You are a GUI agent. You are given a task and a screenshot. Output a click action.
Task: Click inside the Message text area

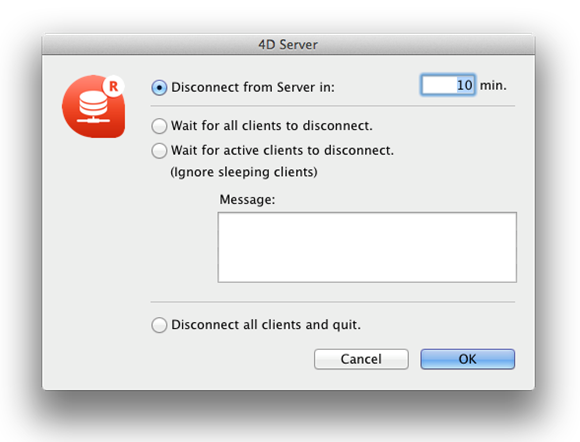tap(367, 247)
